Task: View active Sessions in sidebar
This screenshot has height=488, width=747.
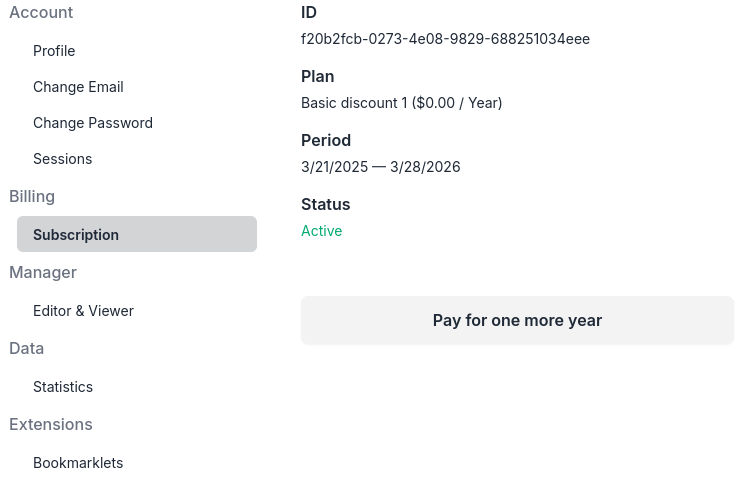Action: point(62,159)
